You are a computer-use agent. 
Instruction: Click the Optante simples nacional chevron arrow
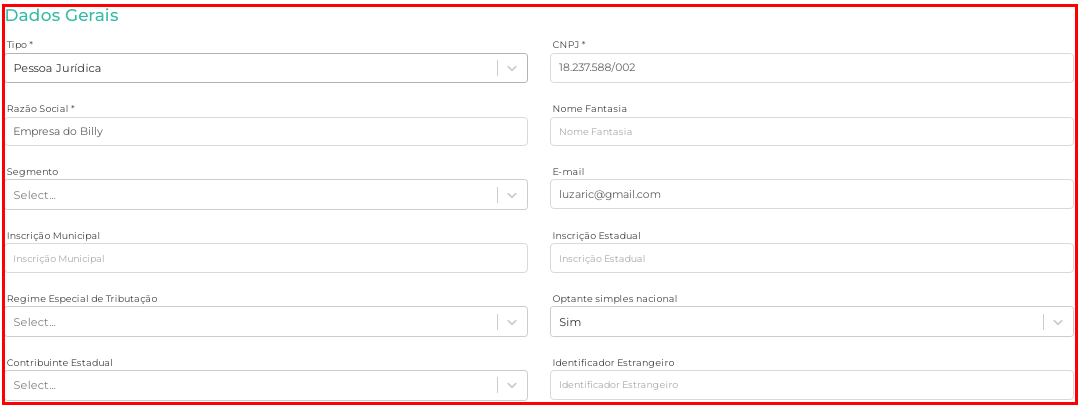point(1058,322)
